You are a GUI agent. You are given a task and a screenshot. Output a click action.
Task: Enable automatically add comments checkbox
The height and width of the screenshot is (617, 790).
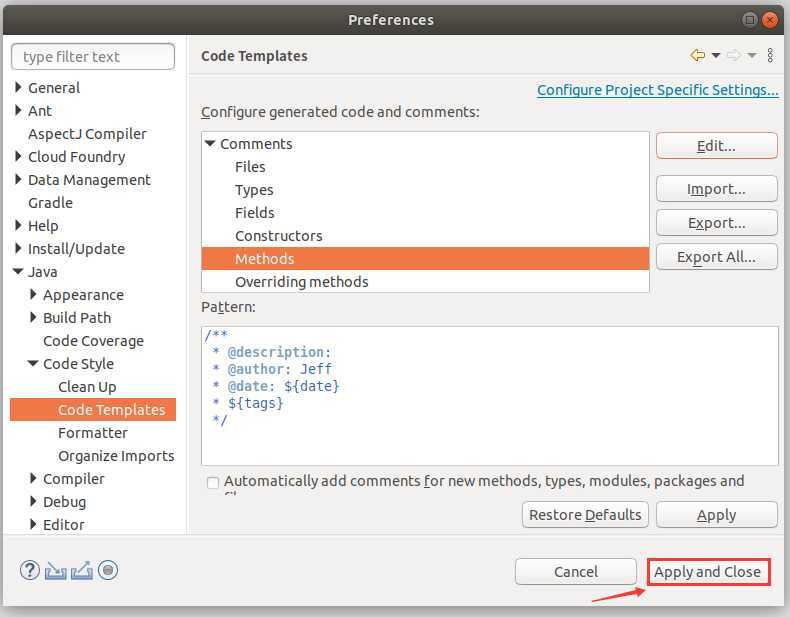point(212,482)
